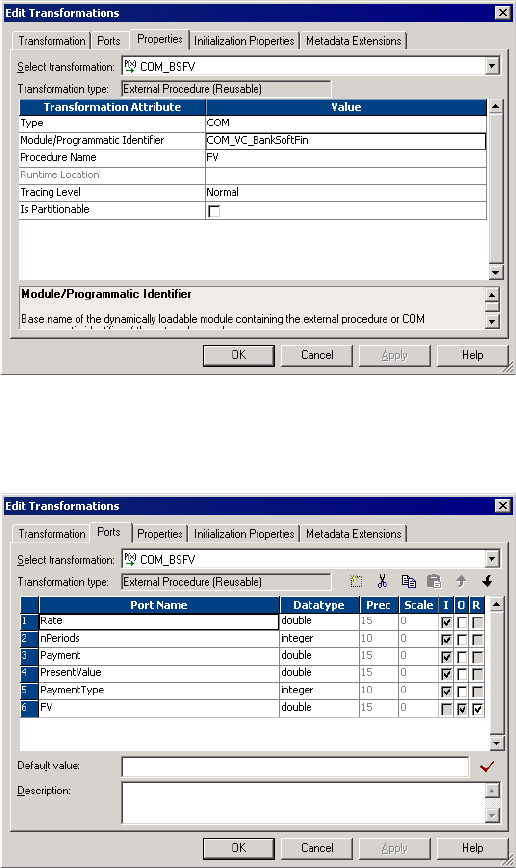Image resolution: width=516 pixels, height=868 pixels.
Task: Select the Type value COM
Action: 345,123
